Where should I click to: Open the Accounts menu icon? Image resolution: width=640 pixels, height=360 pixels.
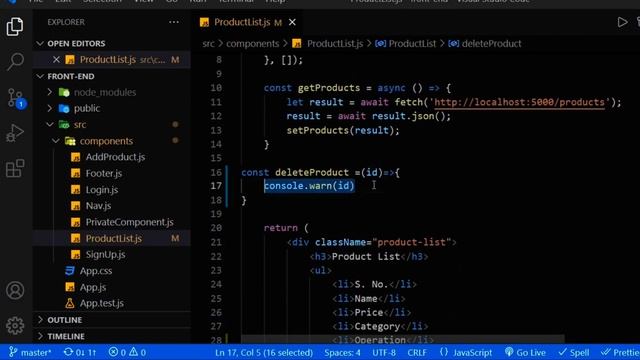15,290
